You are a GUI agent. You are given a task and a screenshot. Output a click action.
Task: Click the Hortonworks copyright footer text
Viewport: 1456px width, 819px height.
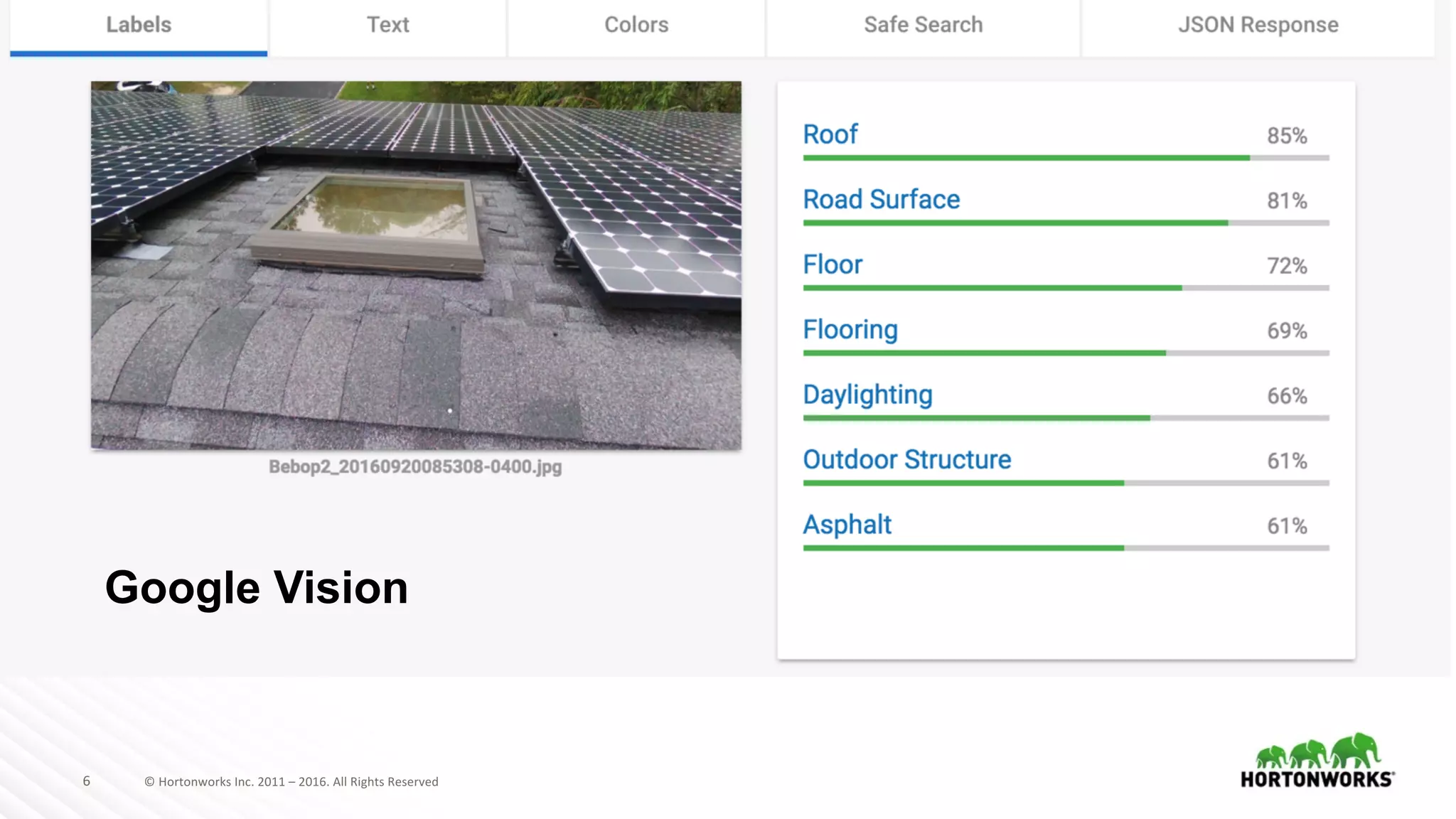pyautogui.click(x=291, y=782)
